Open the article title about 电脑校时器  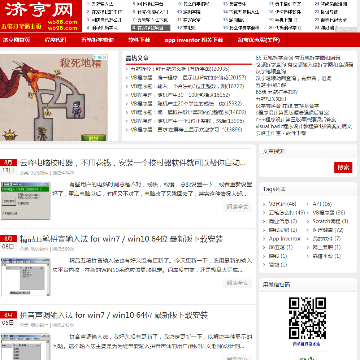pos(133,163)
